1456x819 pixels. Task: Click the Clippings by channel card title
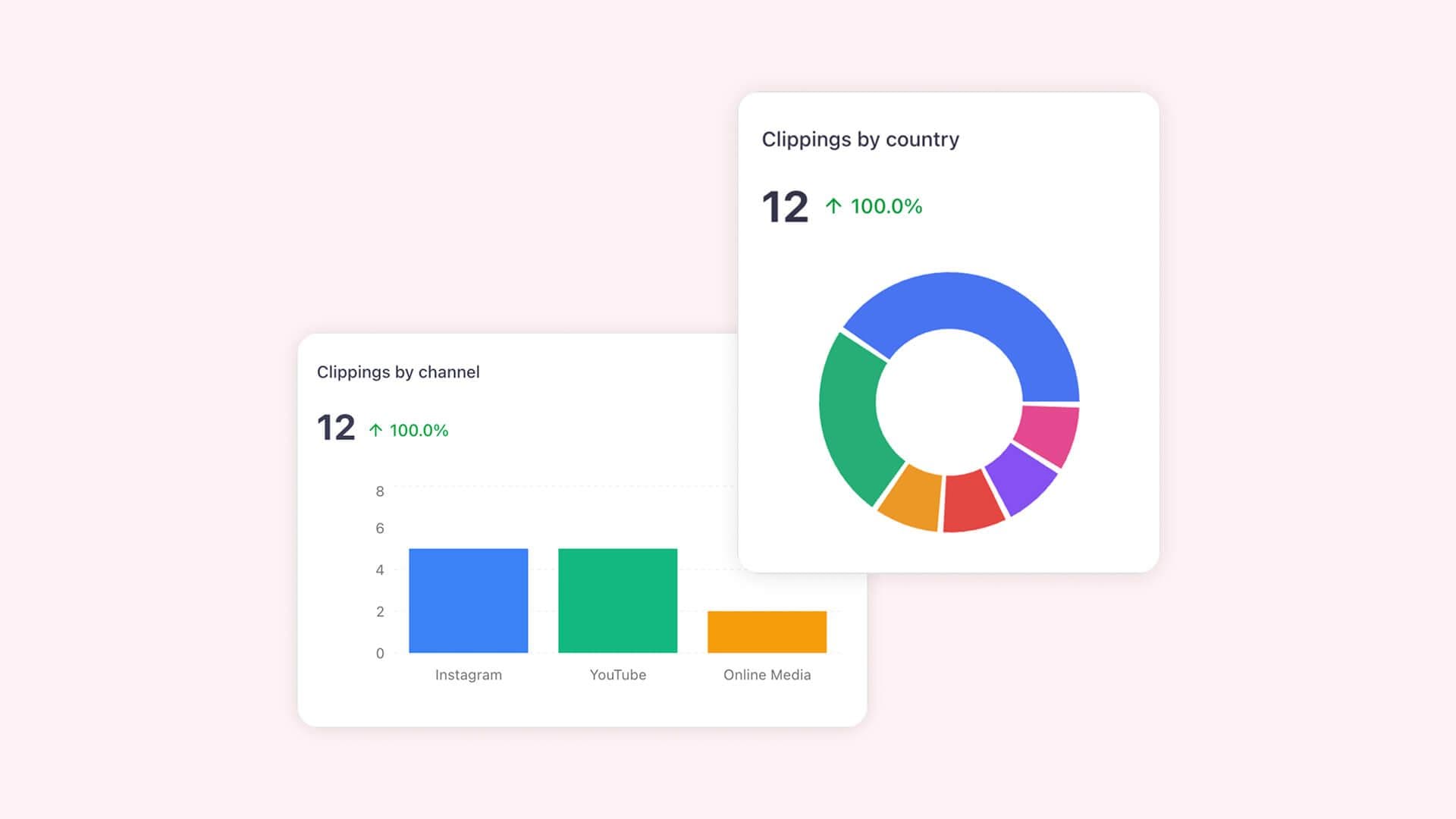(398, 372)
